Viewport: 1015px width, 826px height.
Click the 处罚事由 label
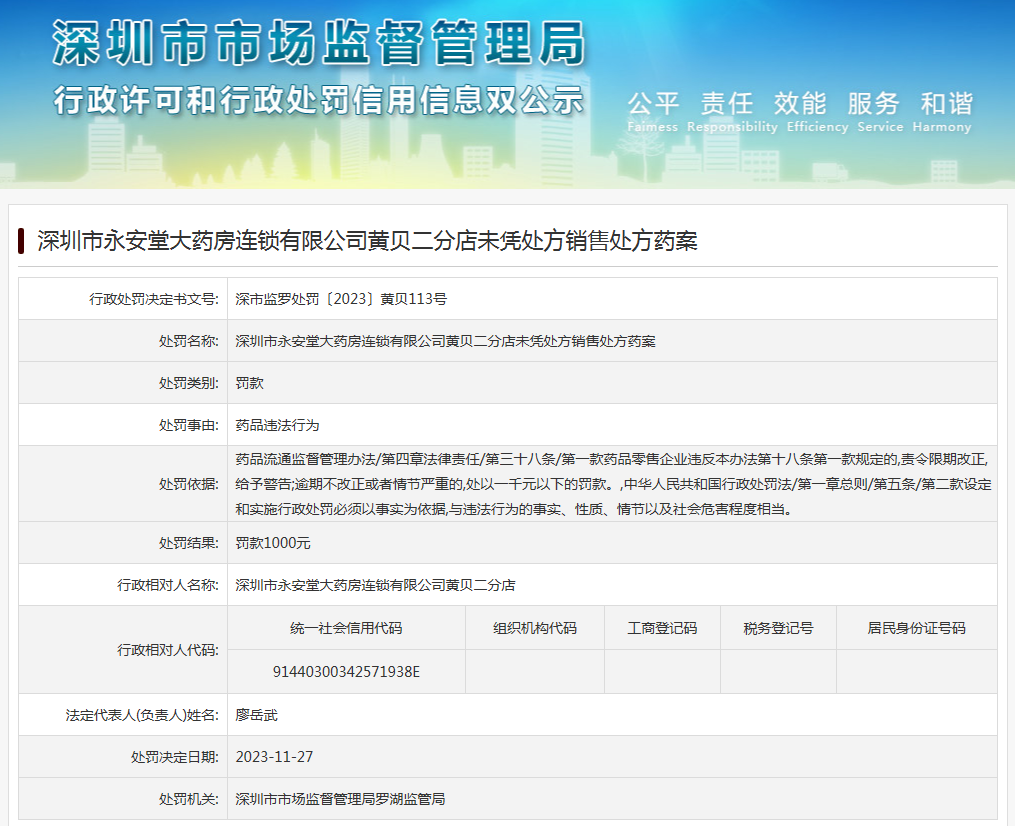(x=188, y=425)
